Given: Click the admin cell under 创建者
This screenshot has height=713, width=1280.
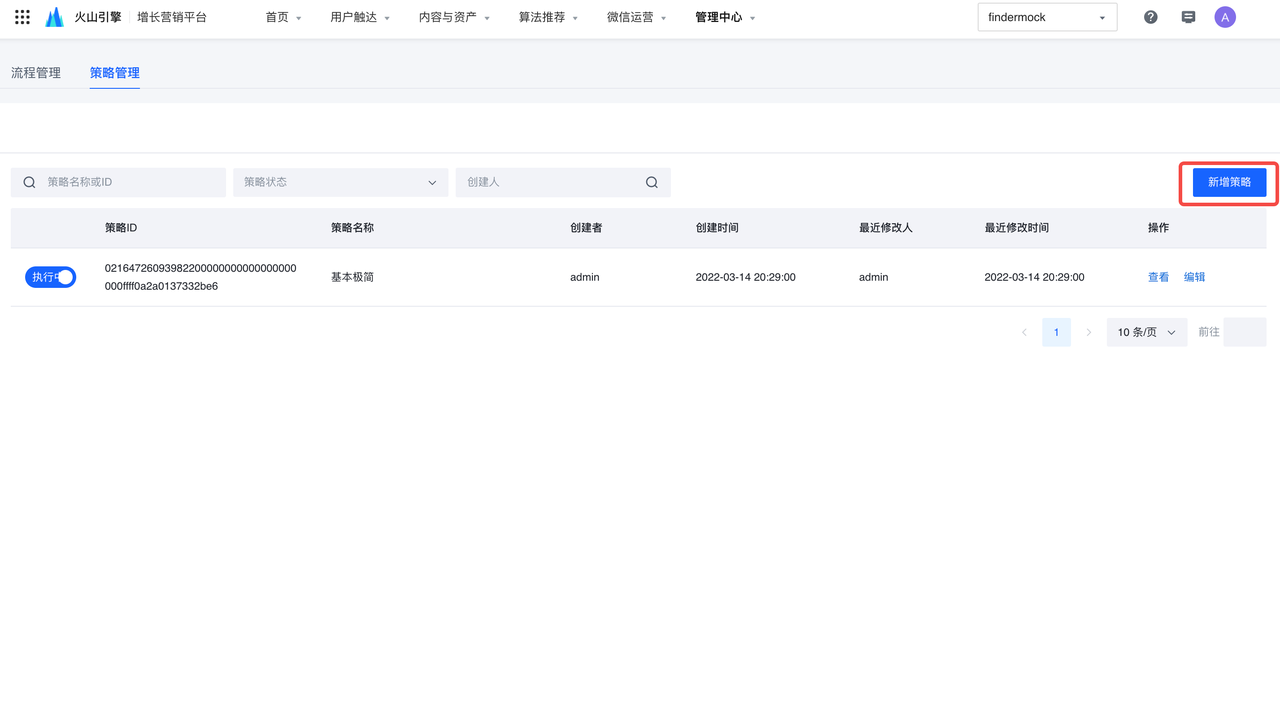Looking at the screenshot, I should 585,277.
